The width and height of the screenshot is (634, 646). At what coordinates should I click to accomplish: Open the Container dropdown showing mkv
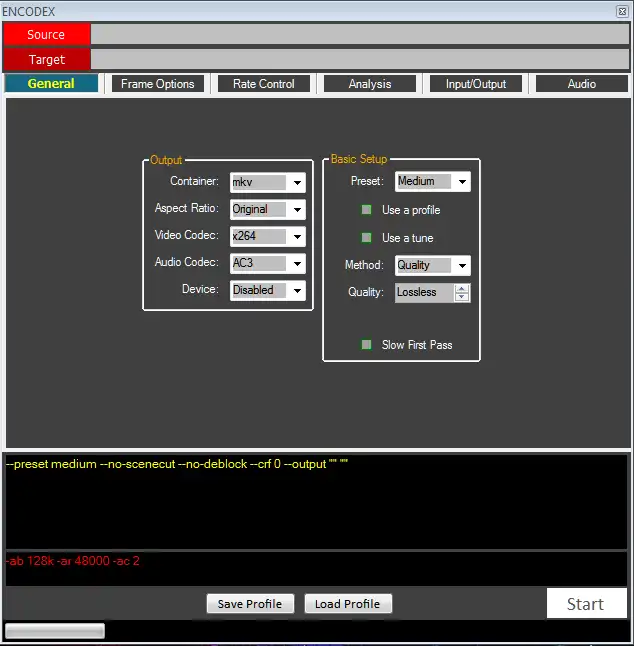pyautogui.click(x=268, y=182)
